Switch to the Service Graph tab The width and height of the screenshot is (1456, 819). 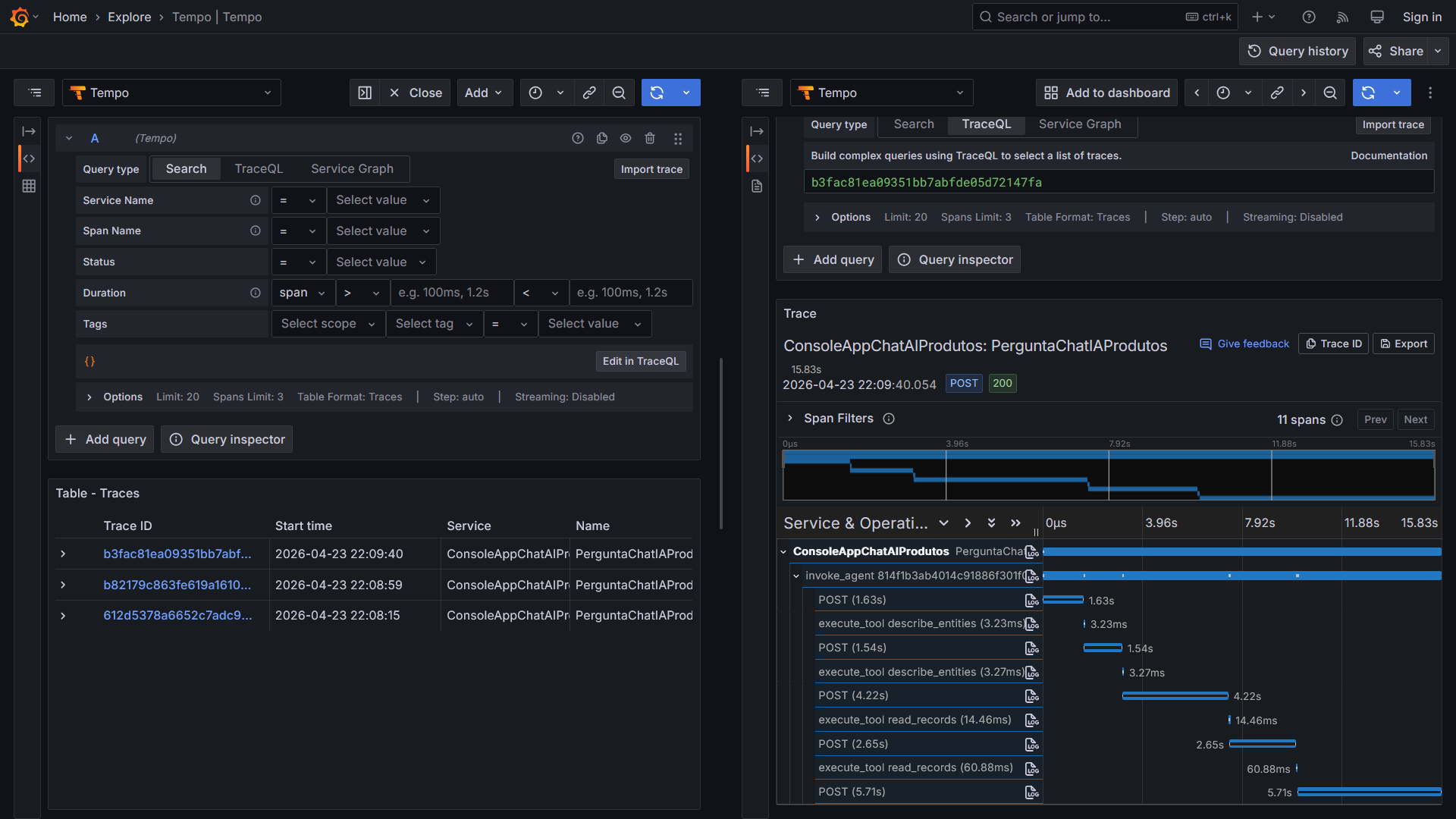tap(352, 168)
